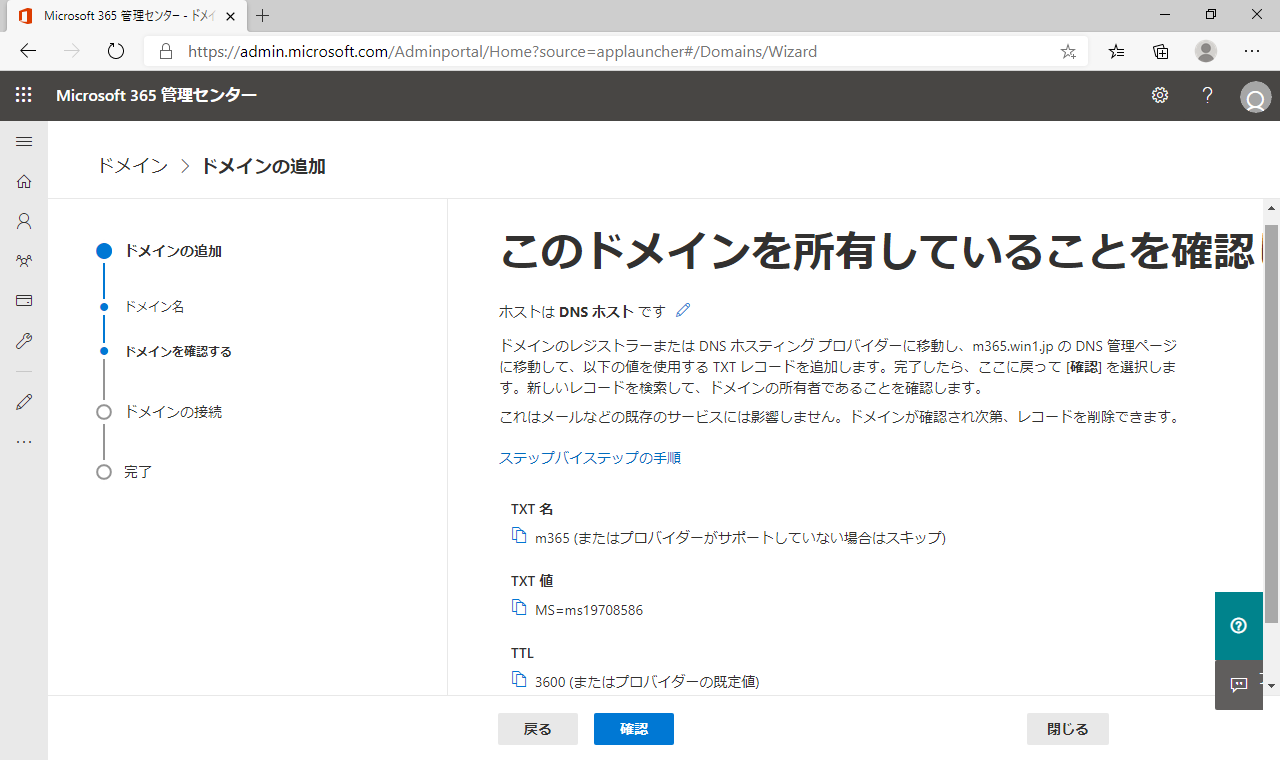Image resolution: width=1280 pixels, height=760 pixels.
Task: Reload the page
Action: 115,51
